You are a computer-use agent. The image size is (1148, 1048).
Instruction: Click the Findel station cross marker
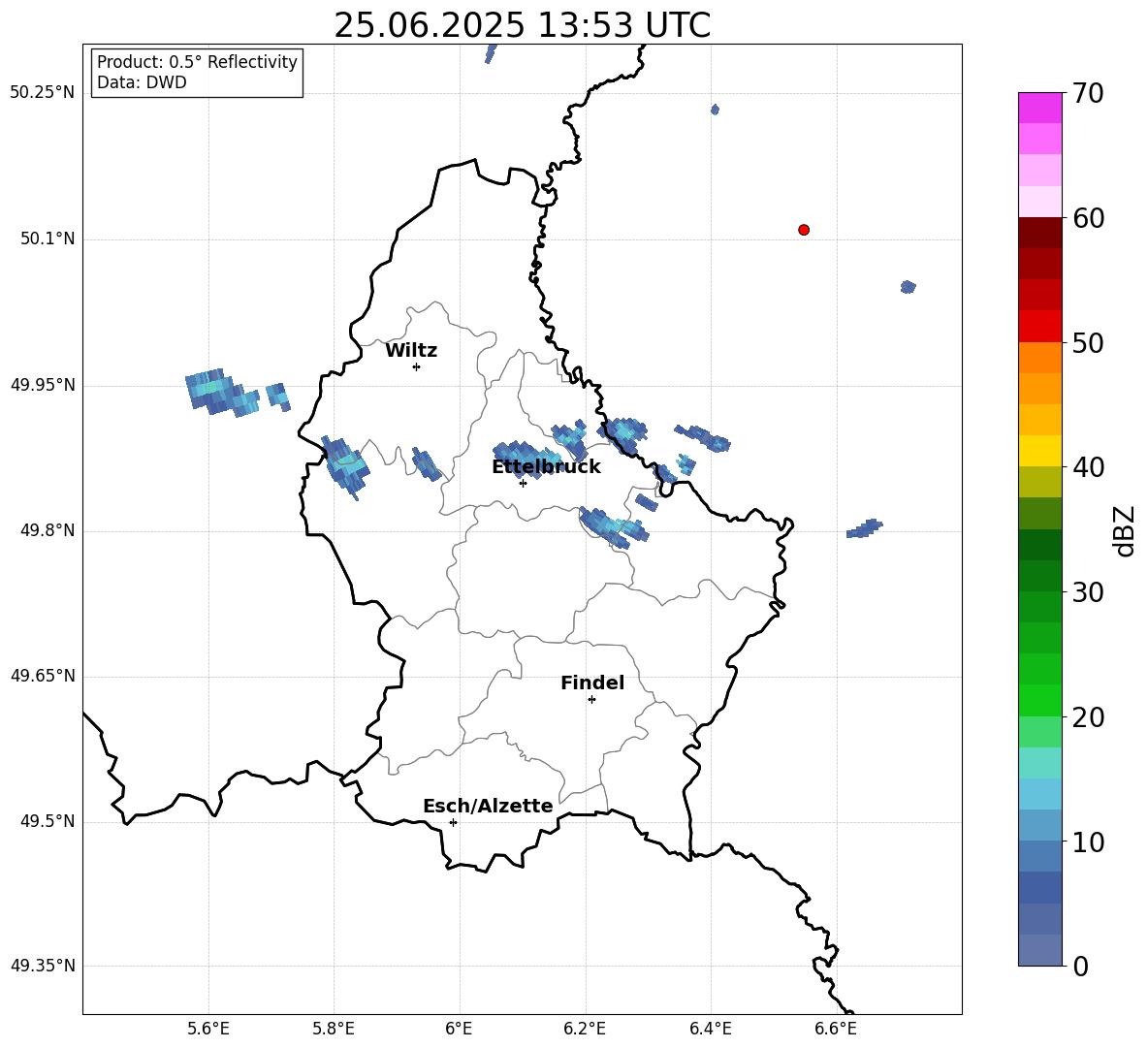(591, 700)
